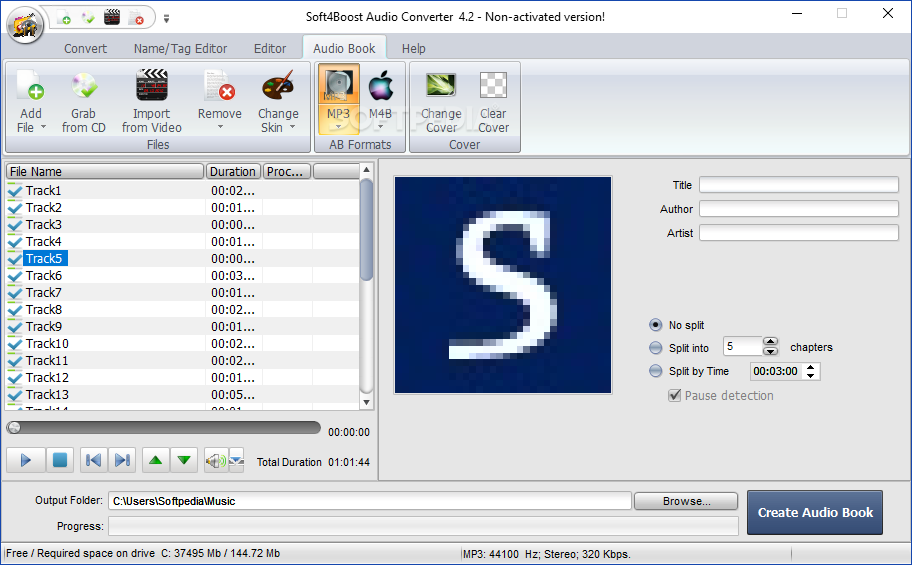Decrease the split time with down arrow

[x=811, y=375]
